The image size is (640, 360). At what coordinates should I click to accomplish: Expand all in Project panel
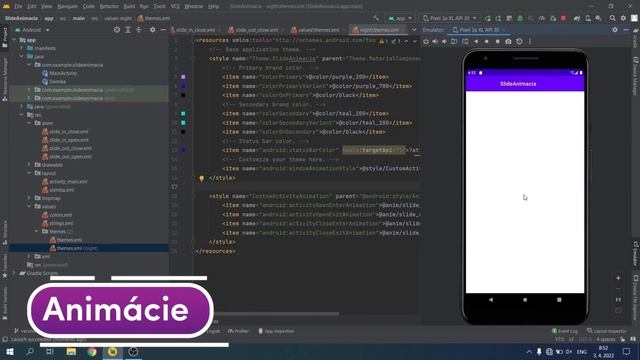click(128, 30)
